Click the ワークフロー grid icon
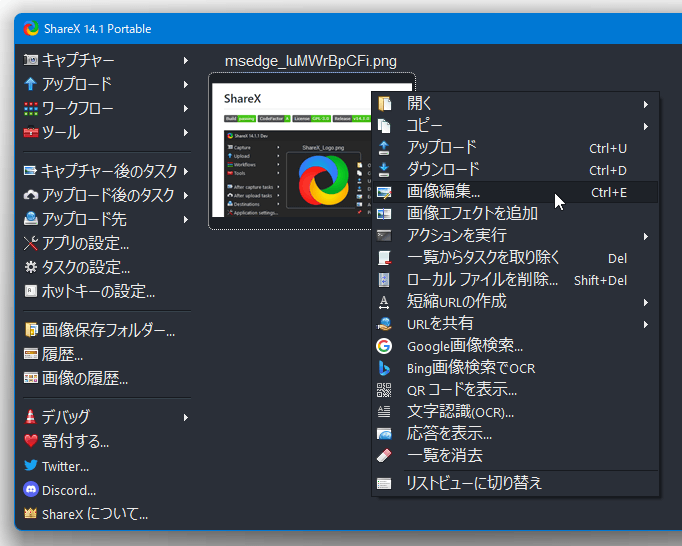682x546 pixels. [x=31, y=108]
